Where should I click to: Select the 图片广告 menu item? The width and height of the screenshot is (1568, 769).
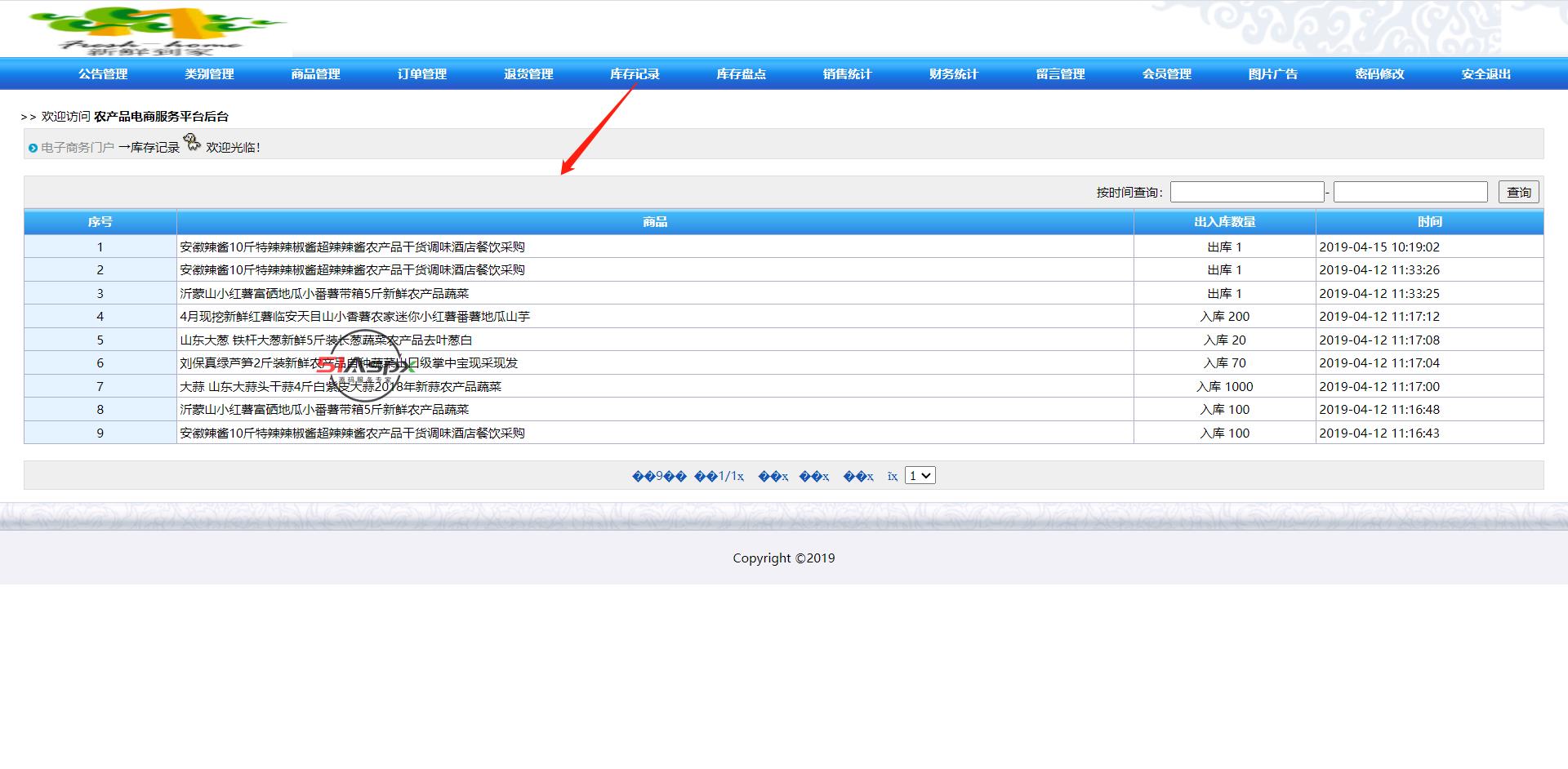(x=1272, y=74)
